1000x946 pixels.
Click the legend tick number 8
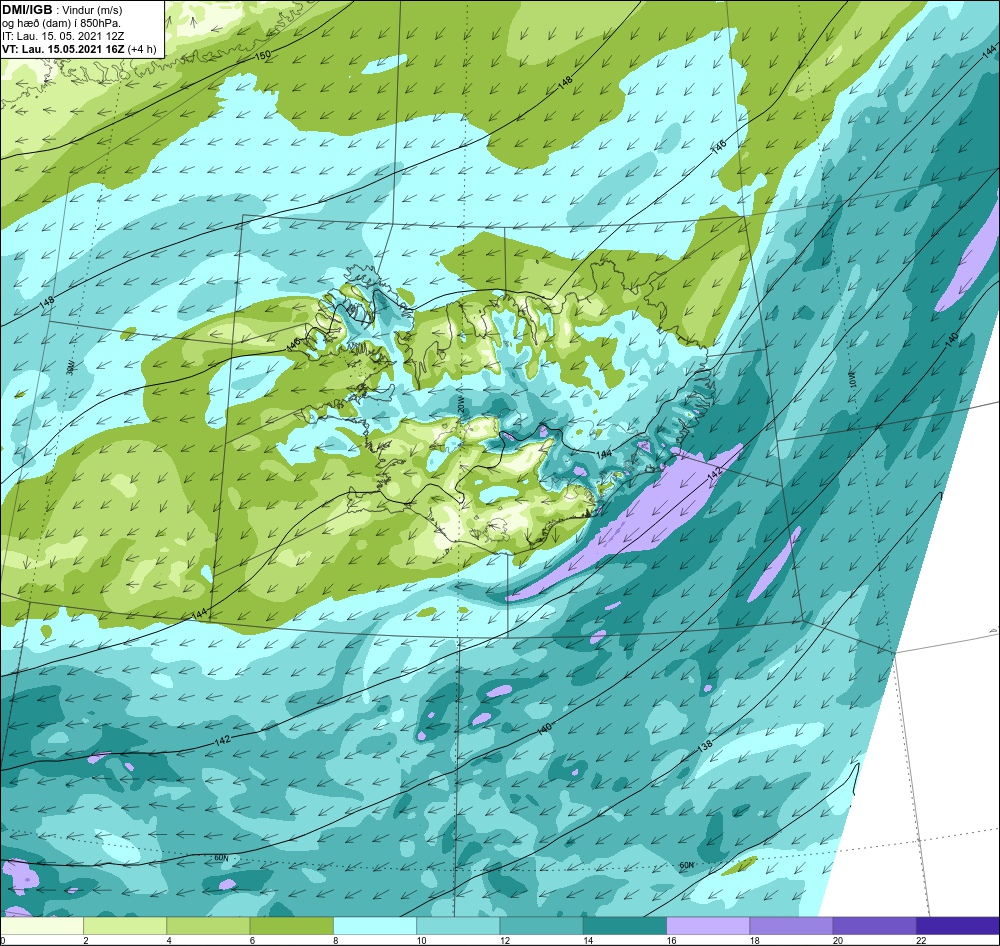(x=335, y=940)
